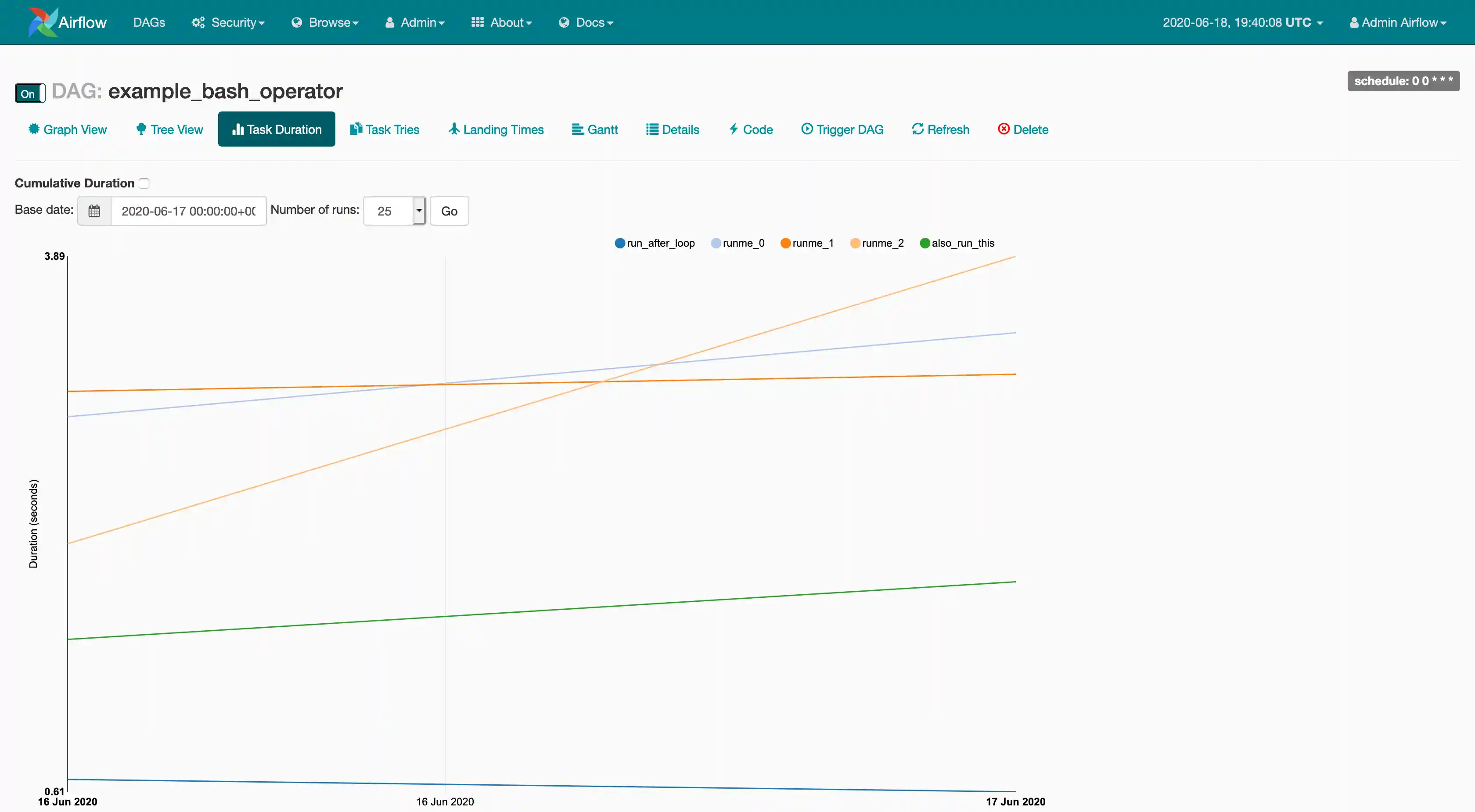Delete this DAG
1475x812 pixels.
point(1023,129)
